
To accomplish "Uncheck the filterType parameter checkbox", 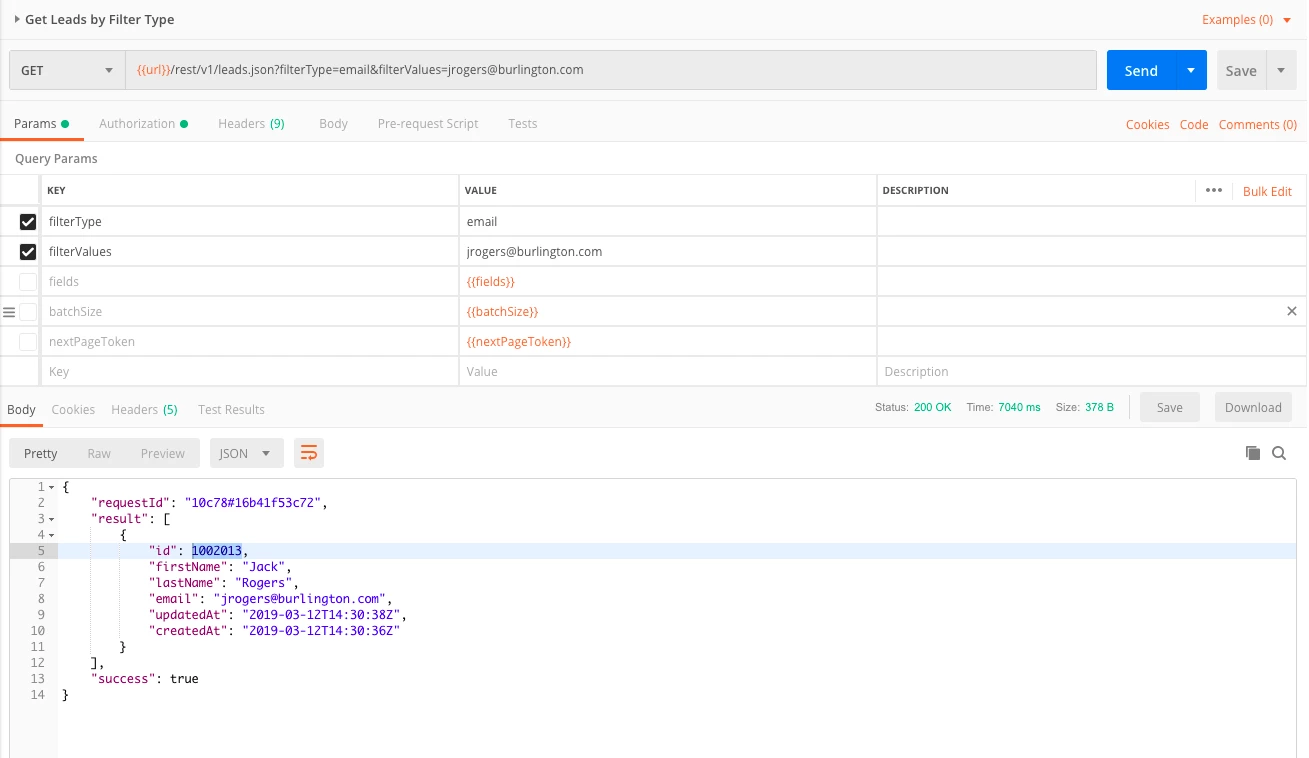I will tap(28, 222).
